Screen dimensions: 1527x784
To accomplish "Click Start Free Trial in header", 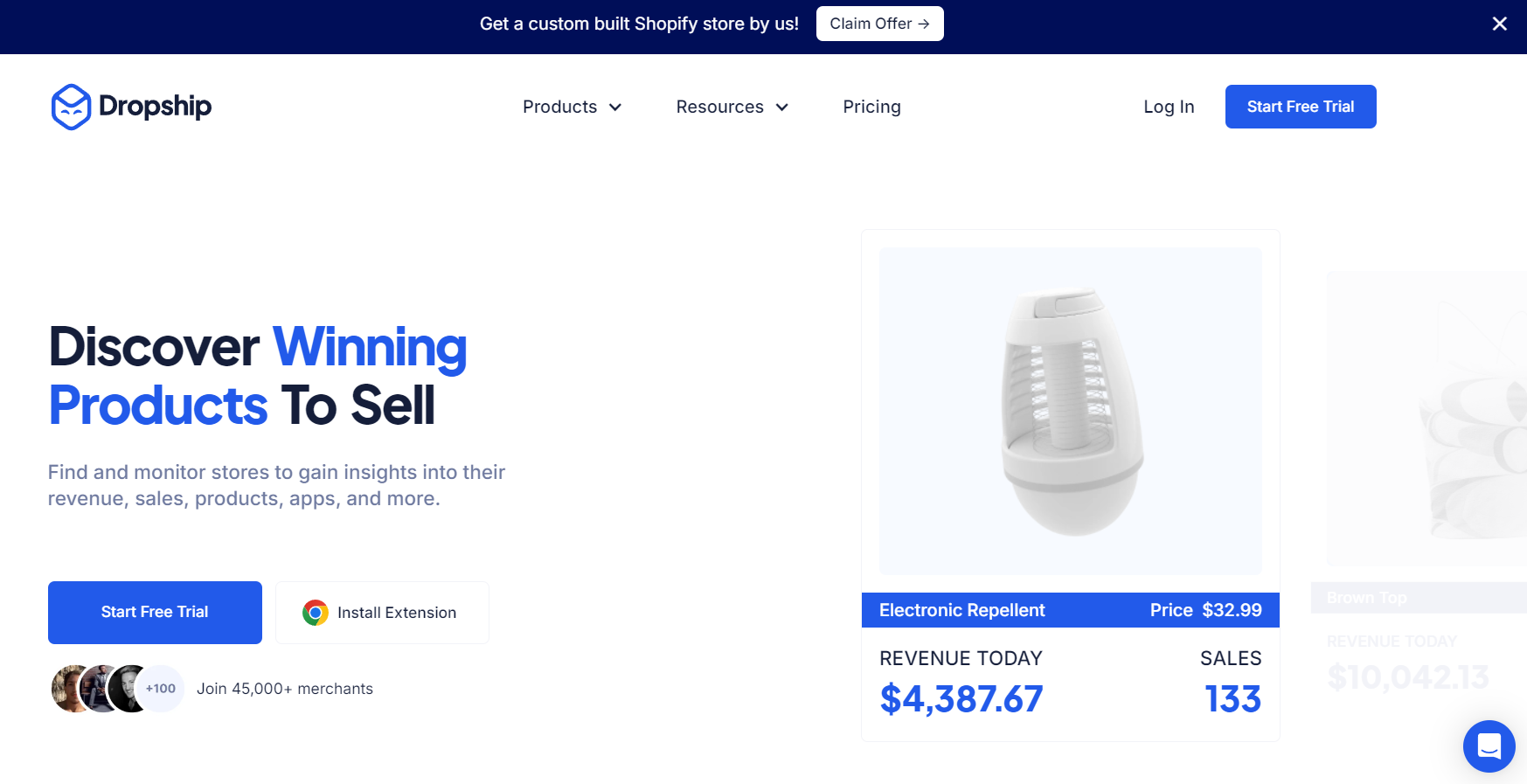I will pyautogui.click(x=1301, y=107).
